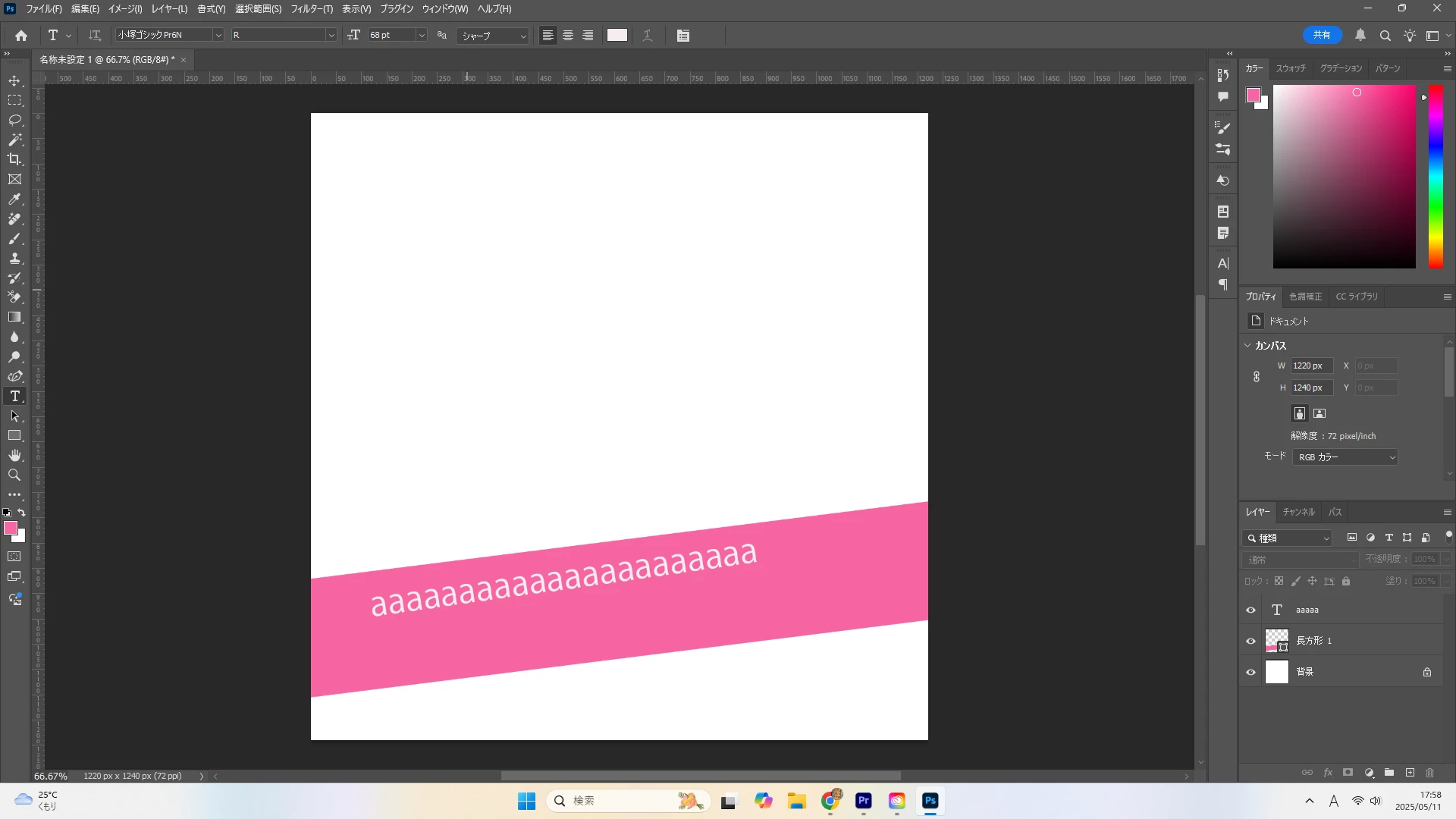
Task: Open the RGB カラー mode dropdown
Action: tap(1345, 457)
